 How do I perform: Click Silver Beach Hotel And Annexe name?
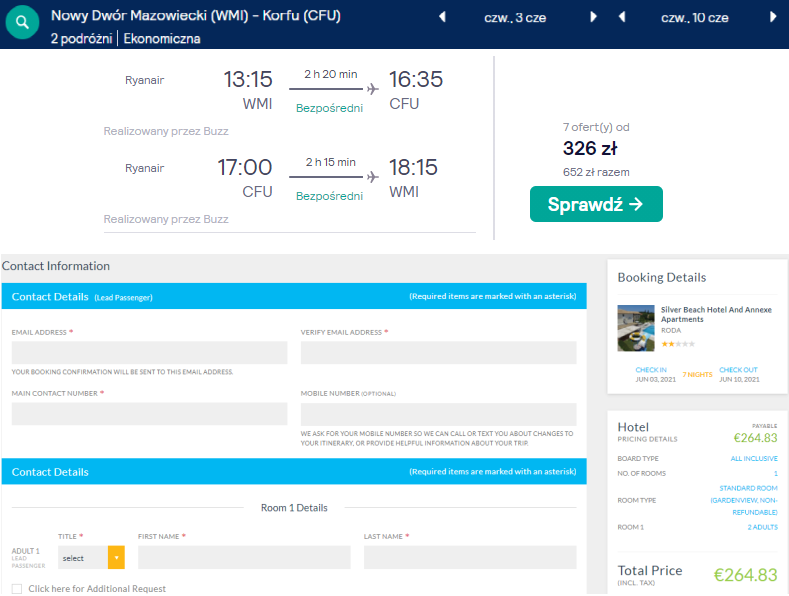(x=716, y=314)
